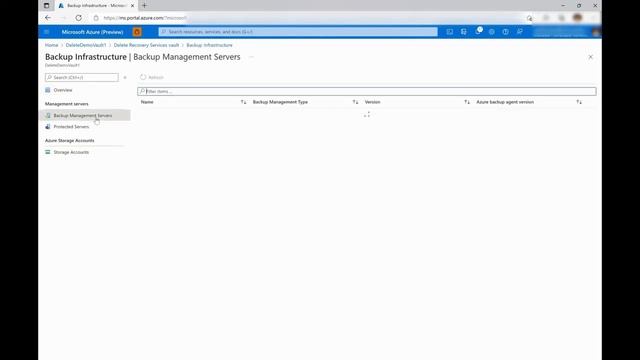Open Storage Accounts in the sidebar
This screenshot has height=360, width=640.
pos(71,152)
